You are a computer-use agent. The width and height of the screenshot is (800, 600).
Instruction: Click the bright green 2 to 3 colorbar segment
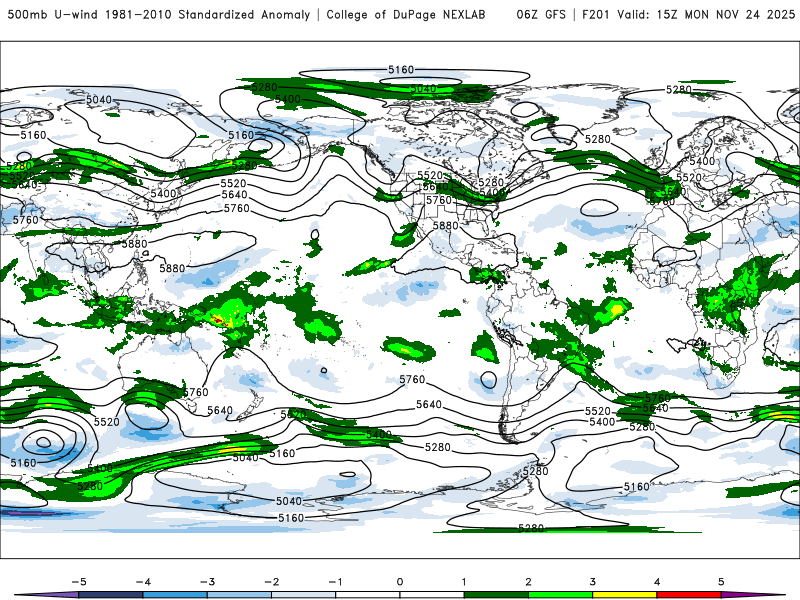(x=560, y=595)
